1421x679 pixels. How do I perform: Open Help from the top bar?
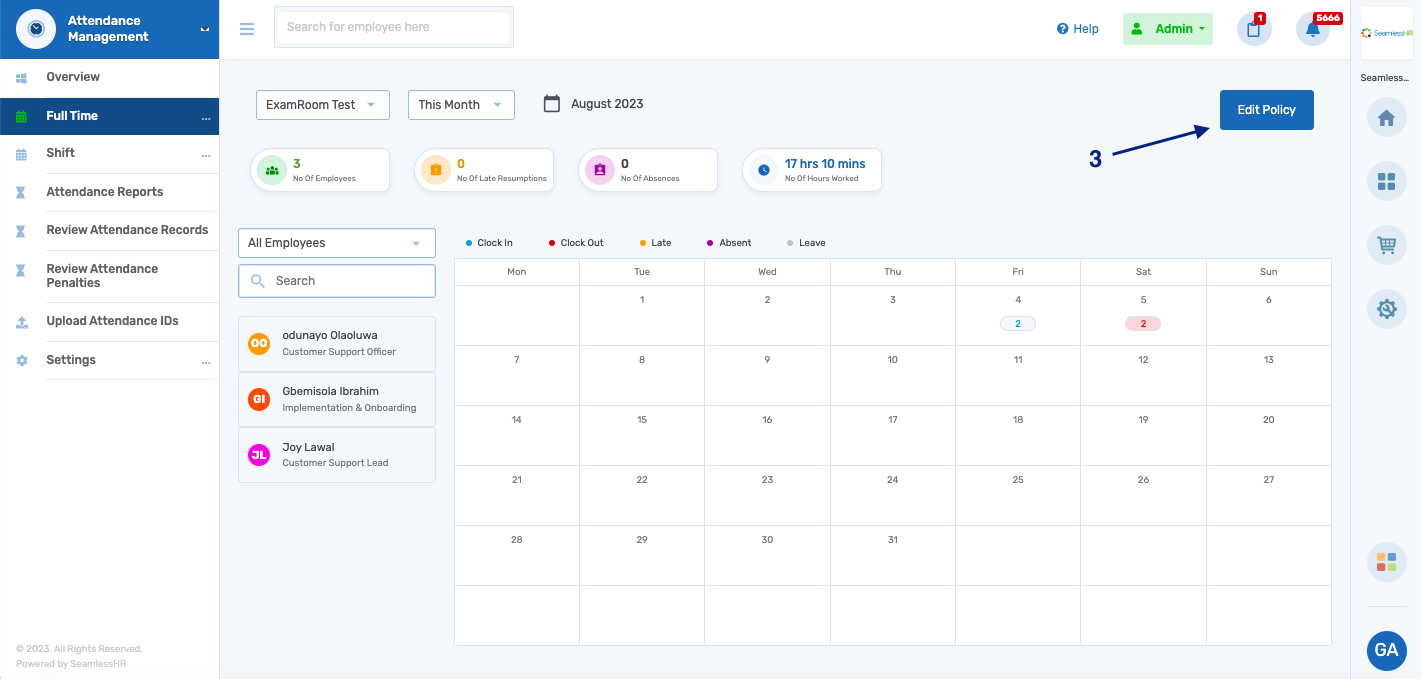[1078, 28]
